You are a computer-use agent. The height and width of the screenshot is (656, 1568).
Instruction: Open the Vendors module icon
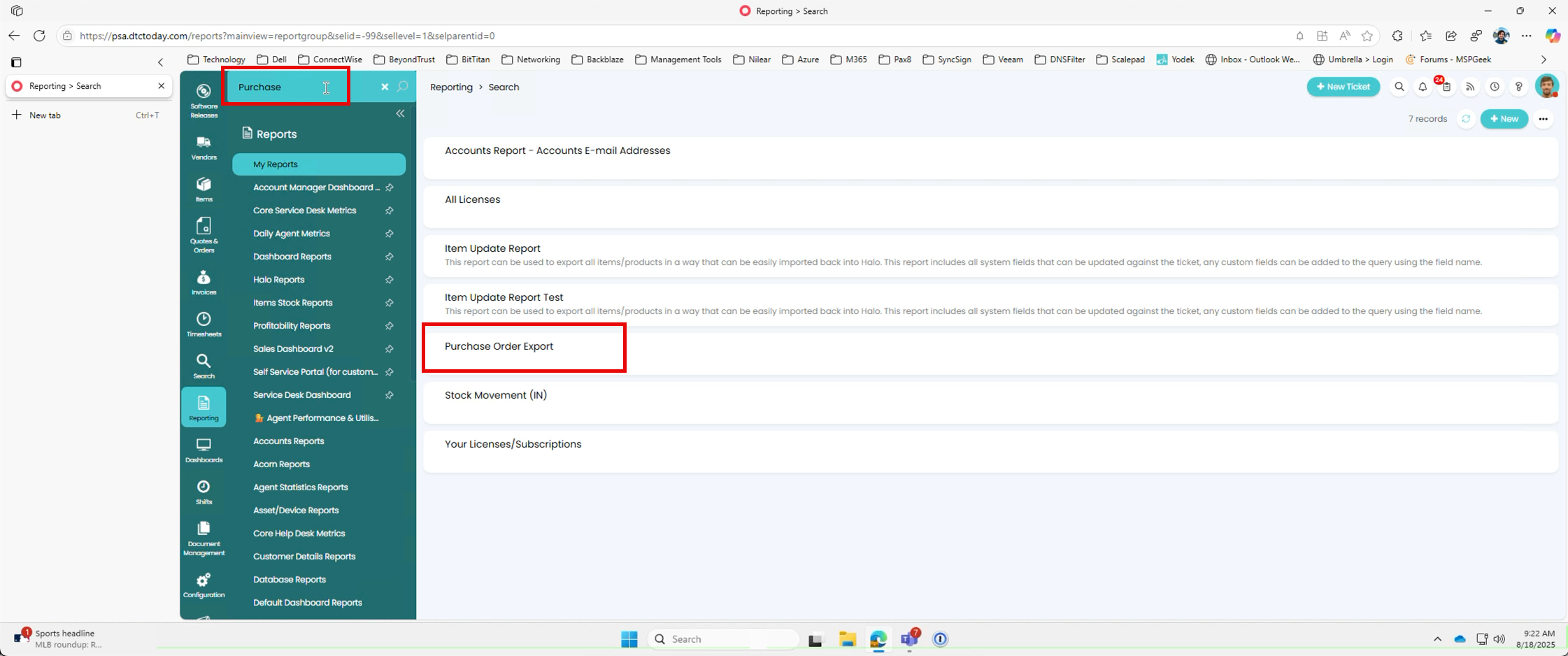point(204,148)
